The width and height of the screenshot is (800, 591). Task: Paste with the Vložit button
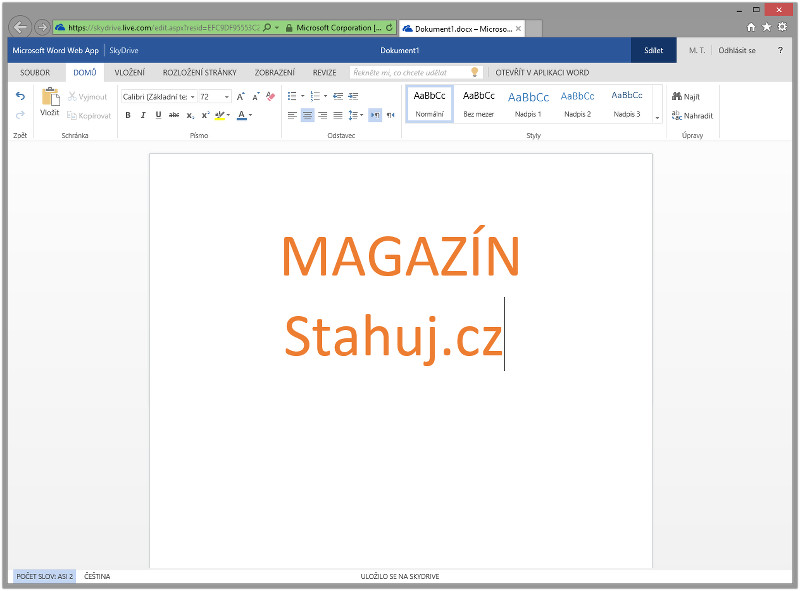point(49,102)
